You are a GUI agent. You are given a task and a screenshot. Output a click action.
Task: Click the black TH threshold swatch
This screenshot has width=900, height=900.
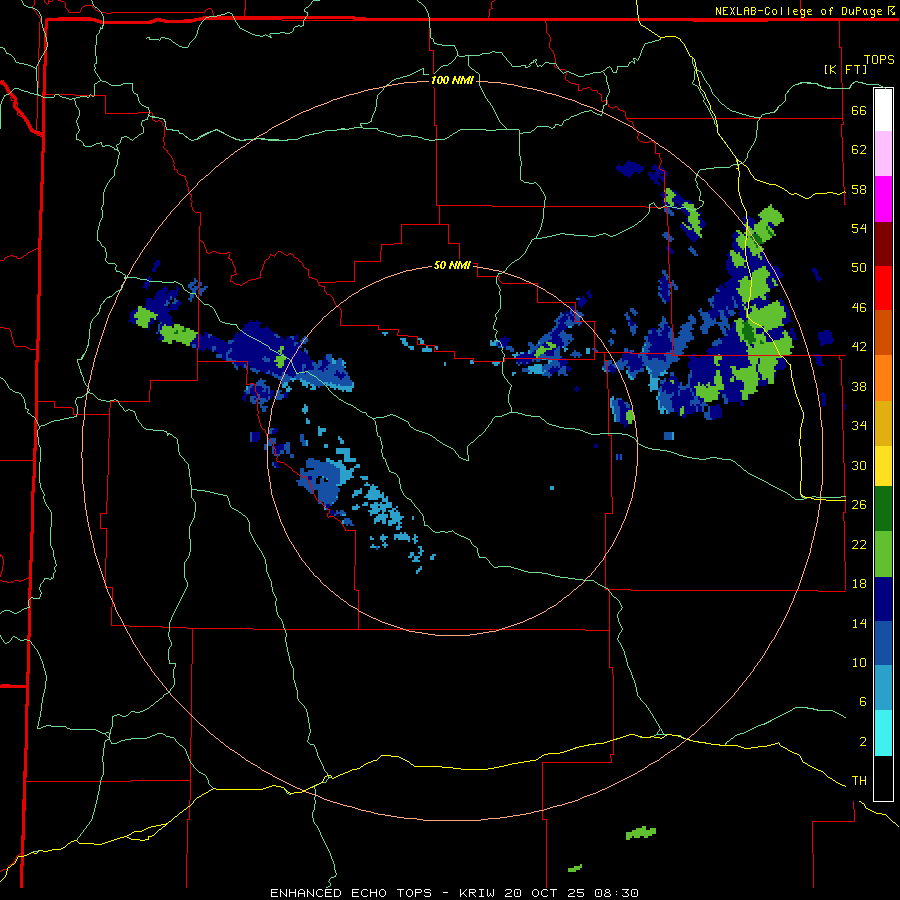pyautogui.click(x=883, y=778)
